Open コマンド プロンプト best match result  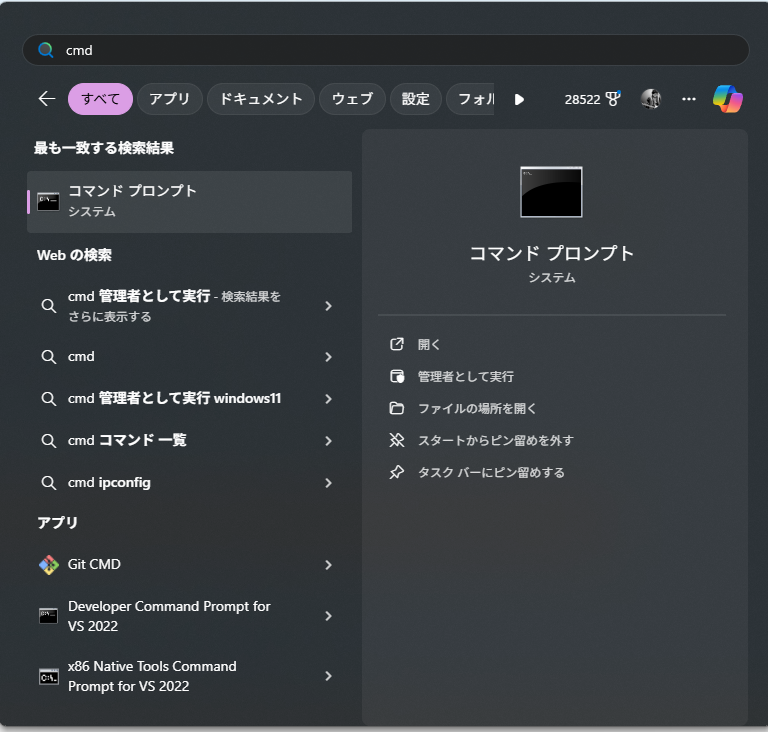tap(190, 202)
